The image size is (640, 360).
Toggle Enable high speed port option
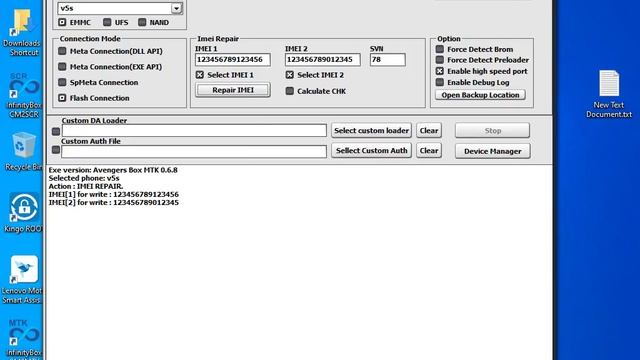click(440, 71)
